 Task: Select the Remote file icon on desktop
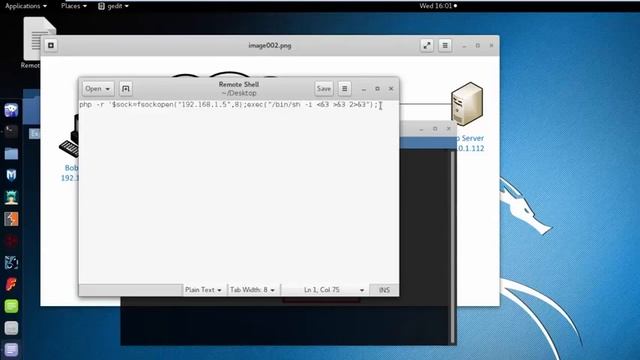point(39,42)
